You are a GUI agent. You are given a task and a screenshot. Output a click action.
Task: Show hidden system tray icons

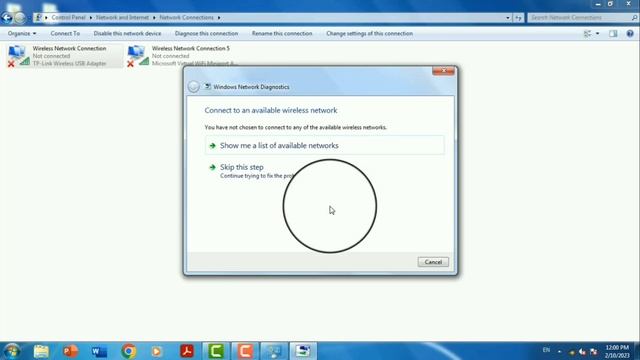(x=560, y=351)
